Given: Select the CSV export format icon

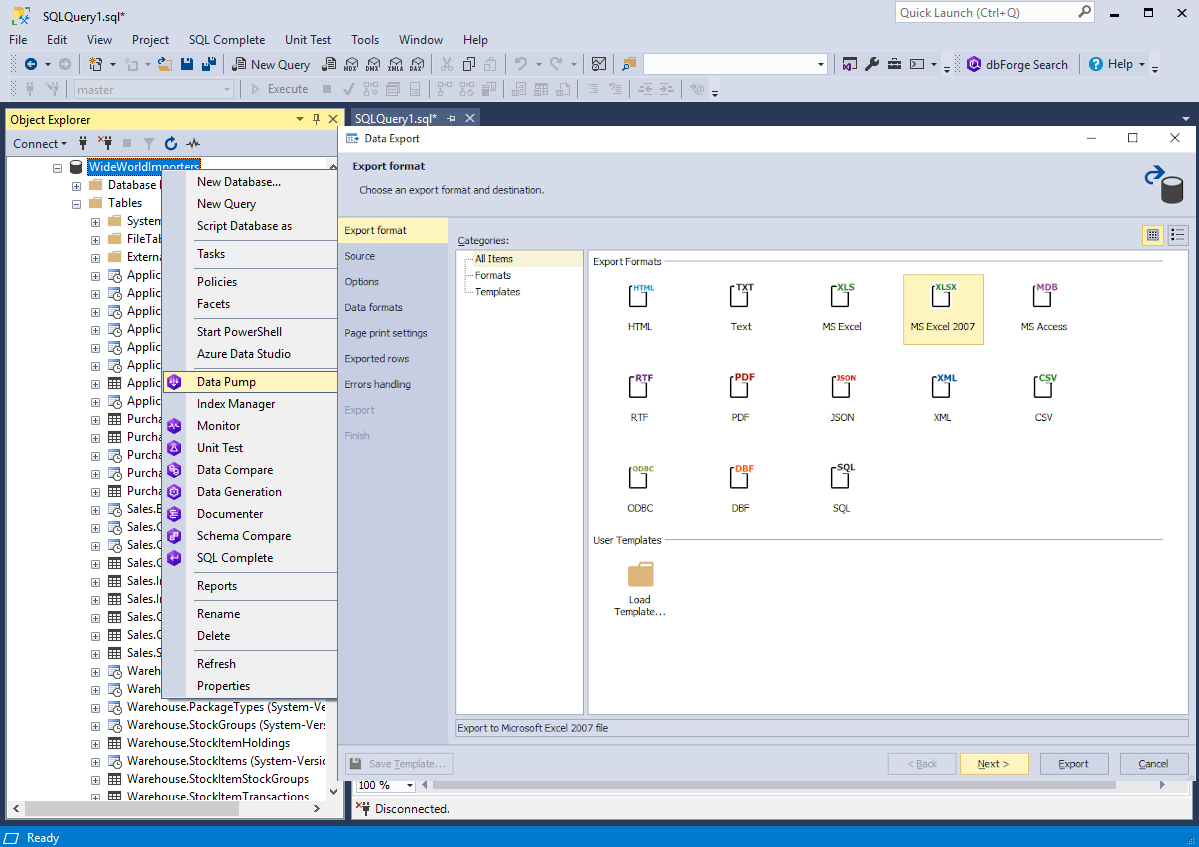Looking at the screenshot, I should [x=1044, y=387].
